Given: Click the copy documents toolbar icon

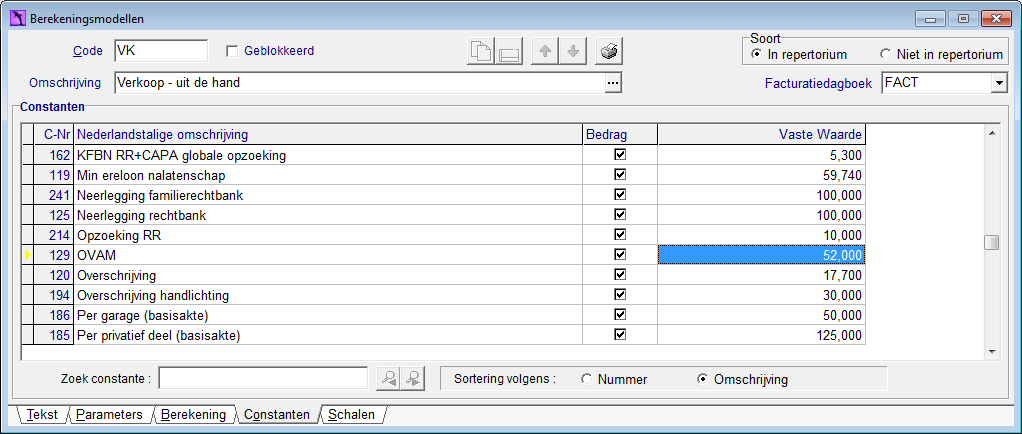Looking at the screenshot, I should [481, 51].
